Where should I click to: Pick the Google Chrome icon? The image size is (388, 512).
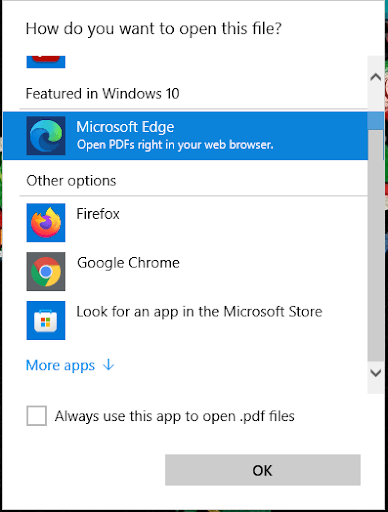coord(46,271)
